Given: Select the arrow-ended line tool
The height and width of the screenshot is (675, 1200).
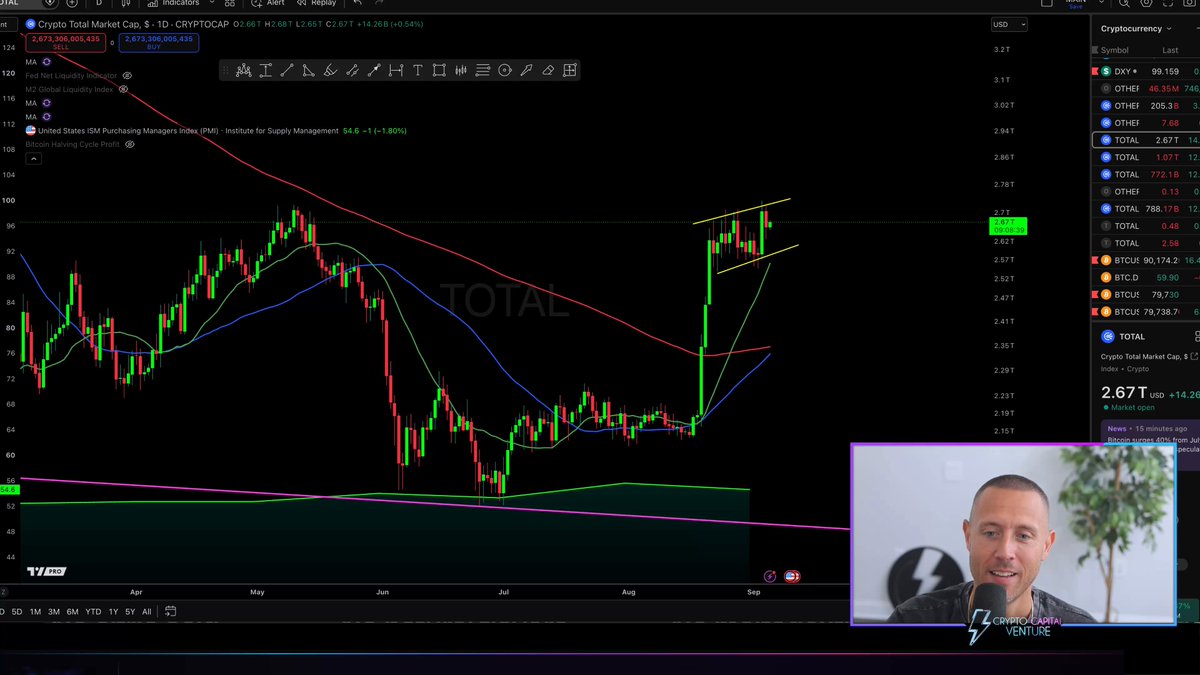Looking at the screenshot, I should click(374, 70).
